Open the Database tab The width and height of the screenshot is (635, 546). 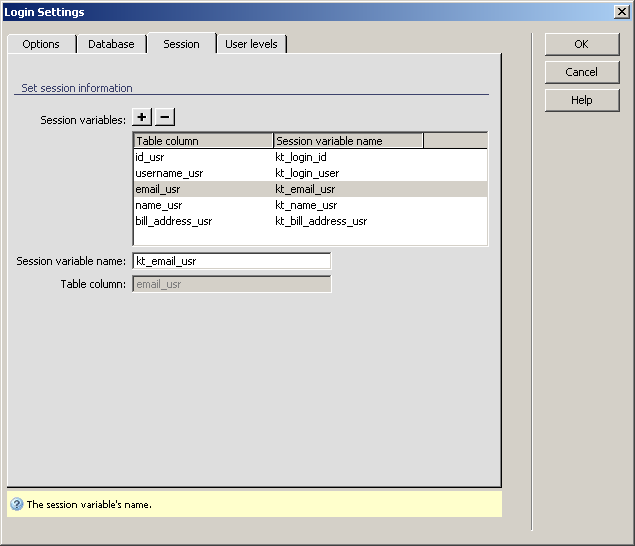pyautogui.click(x=111, y=44)
